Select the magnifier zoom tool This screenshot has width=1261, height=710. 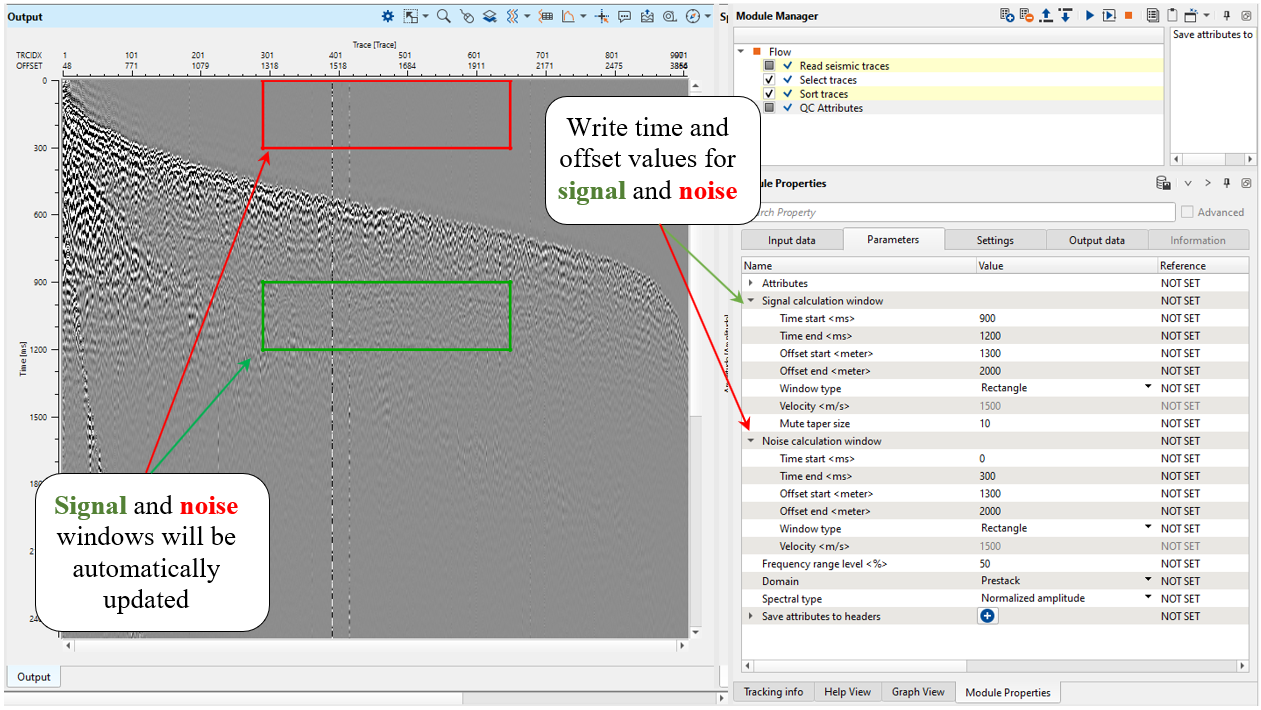click(443, 16)
